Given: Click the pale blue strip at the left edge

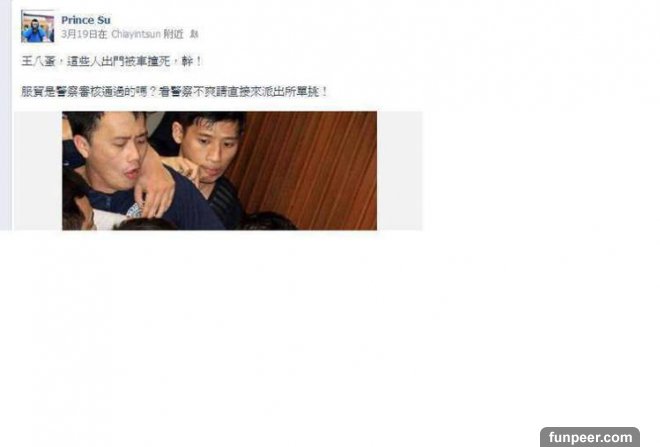Looking at the screenshot, I should click(5, 116).
